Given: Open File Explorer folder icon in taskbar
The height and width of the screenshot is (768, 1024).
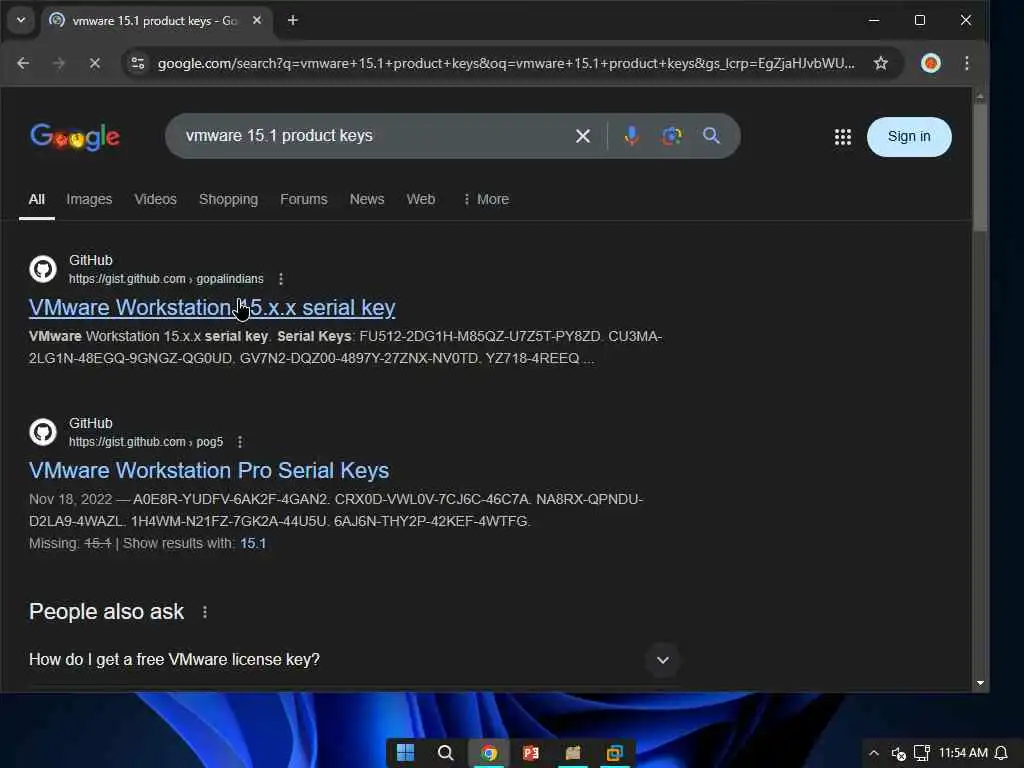Looking at the screenshot, I should [573, 753].
